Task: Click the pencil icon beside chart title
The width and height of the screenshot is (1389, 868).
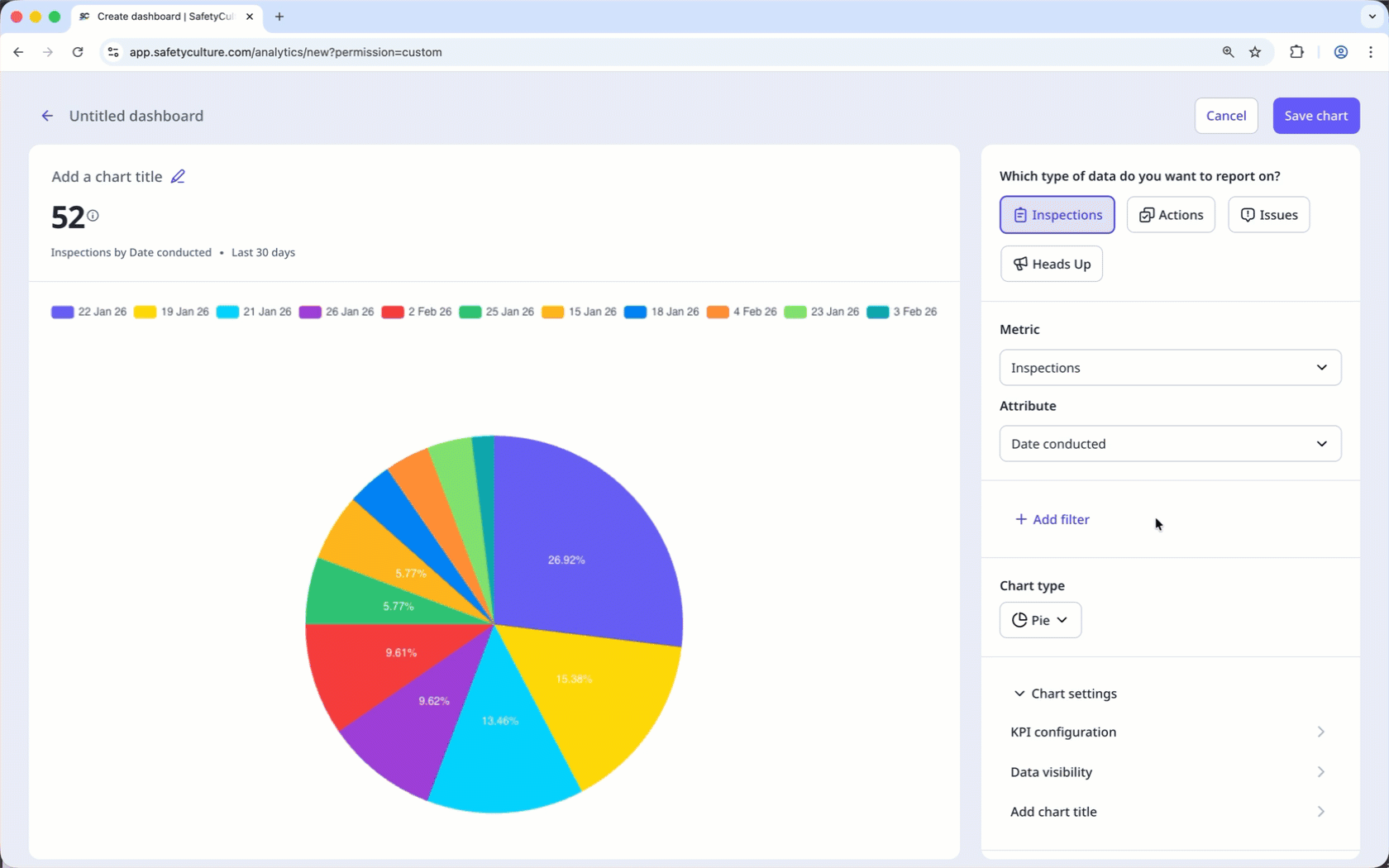Action: tap(178, 176)
